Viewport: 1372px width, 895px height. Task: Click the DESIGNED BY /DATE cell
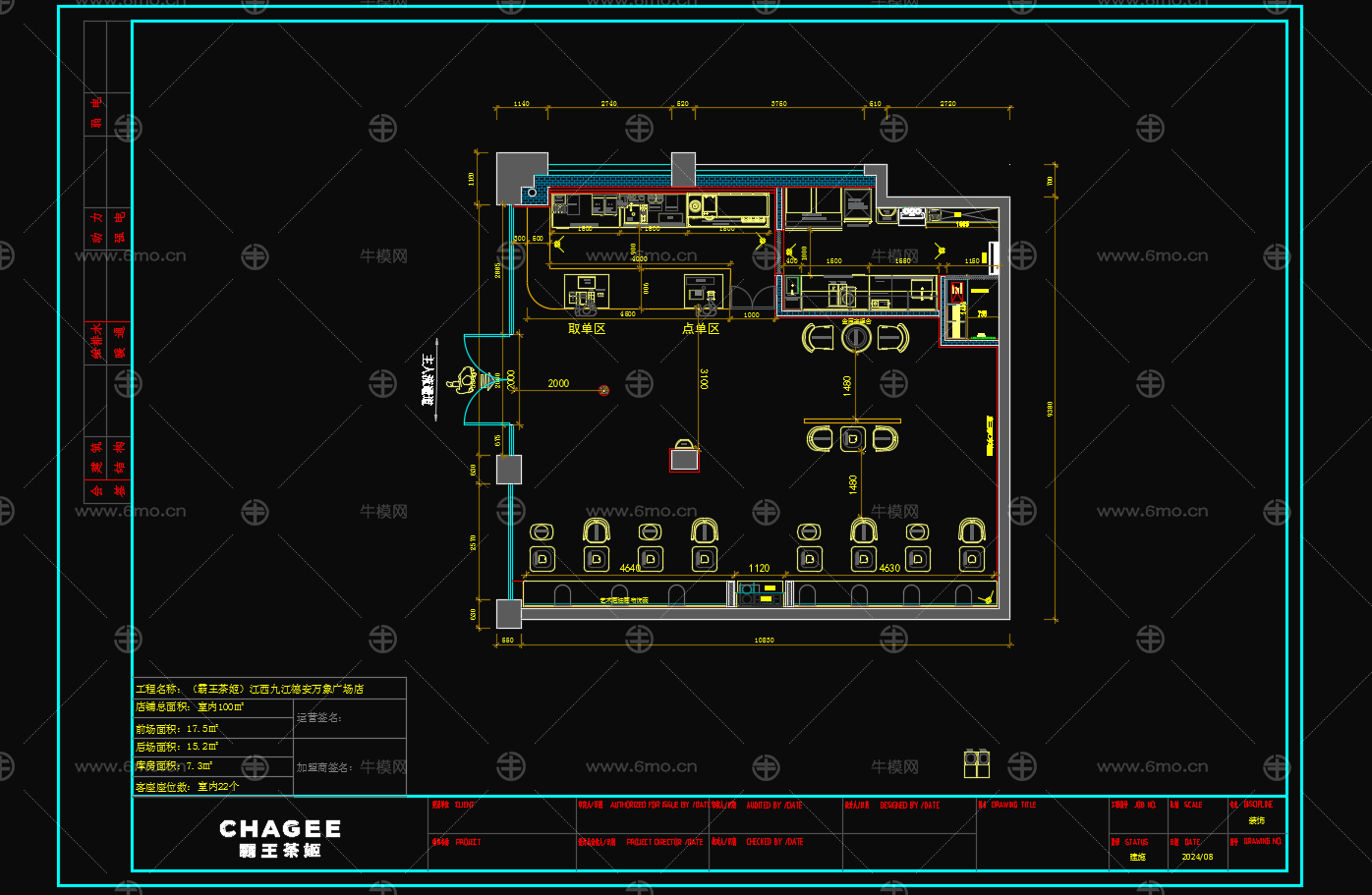909,815
